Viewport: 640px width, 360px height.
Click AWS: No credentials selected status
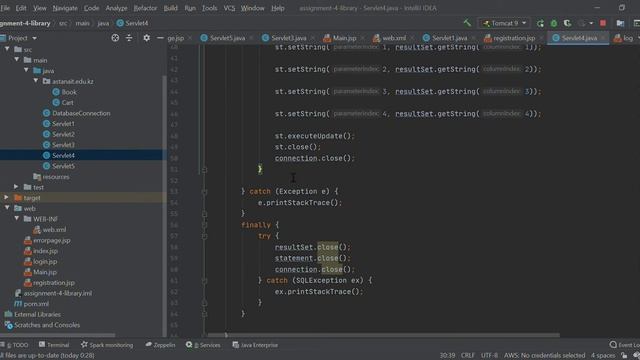(x=544, y=356)
